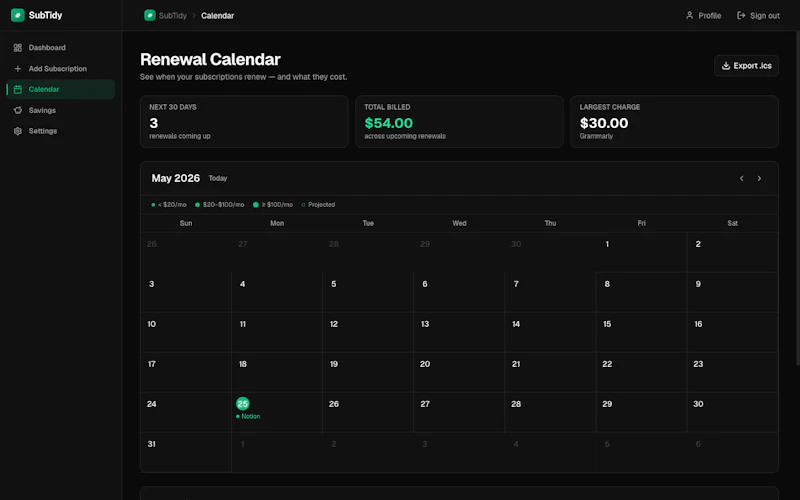The height and width of the screenshot is (500, 800).
Task: Click the Dashboard grid icon
Action: (18, 47)
